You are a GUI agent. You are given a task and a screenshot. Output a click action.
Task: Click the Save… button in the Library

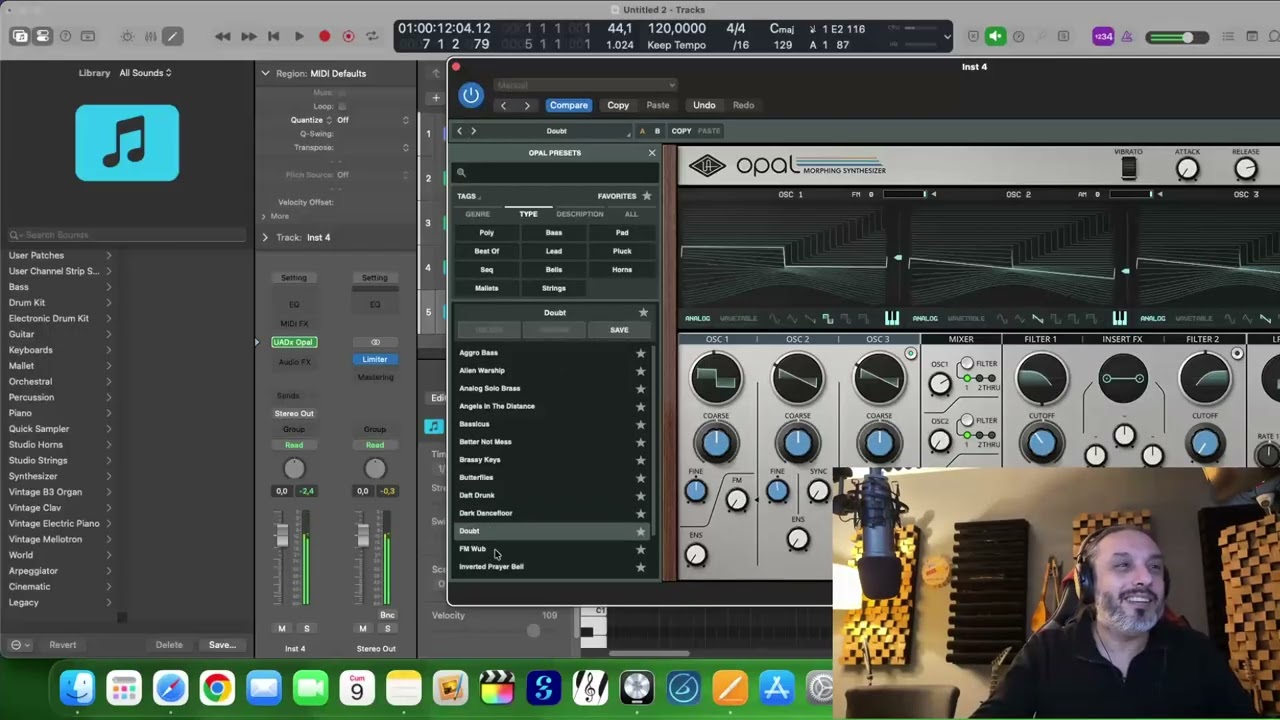tap(222, 645)
